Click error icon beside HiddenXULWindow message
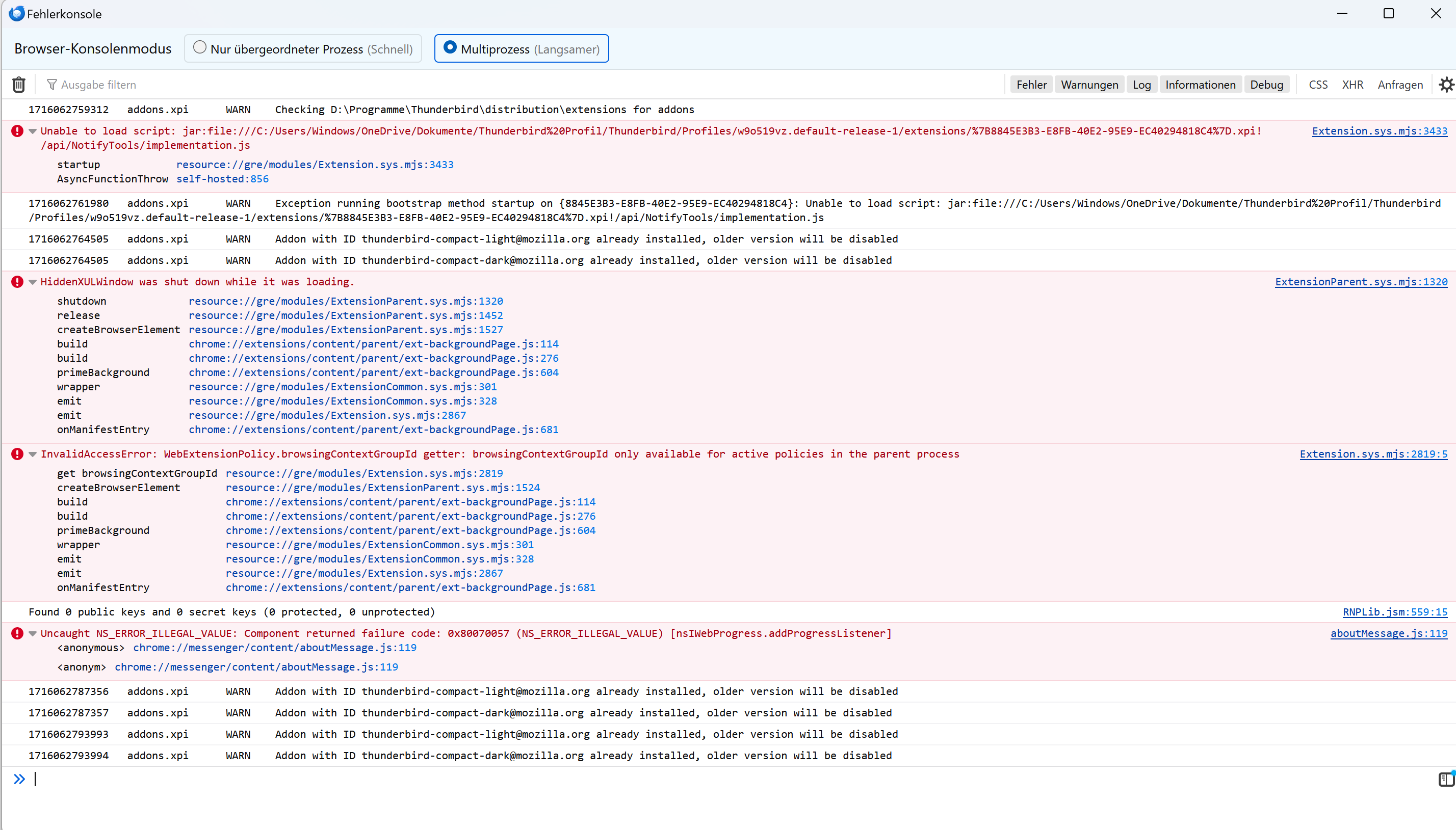This screenshot has width=1456, height=830. [x=18, y=282]
